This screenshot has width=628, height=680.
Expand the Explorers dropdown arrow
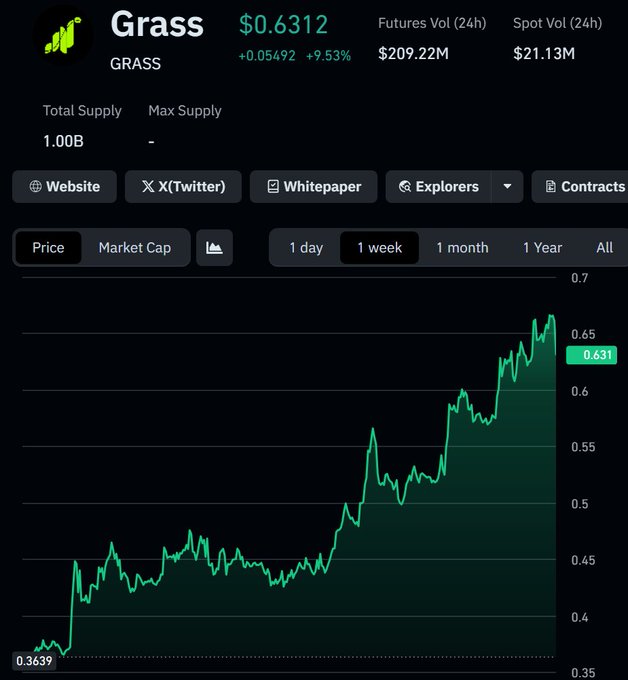click(x=507, y=186)
